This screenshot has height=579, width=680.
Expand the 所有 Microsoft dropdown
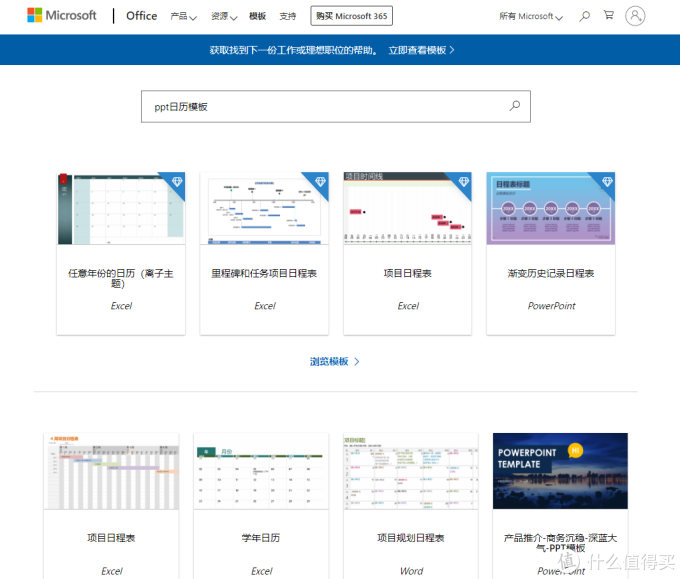click(x=530, y=16)
